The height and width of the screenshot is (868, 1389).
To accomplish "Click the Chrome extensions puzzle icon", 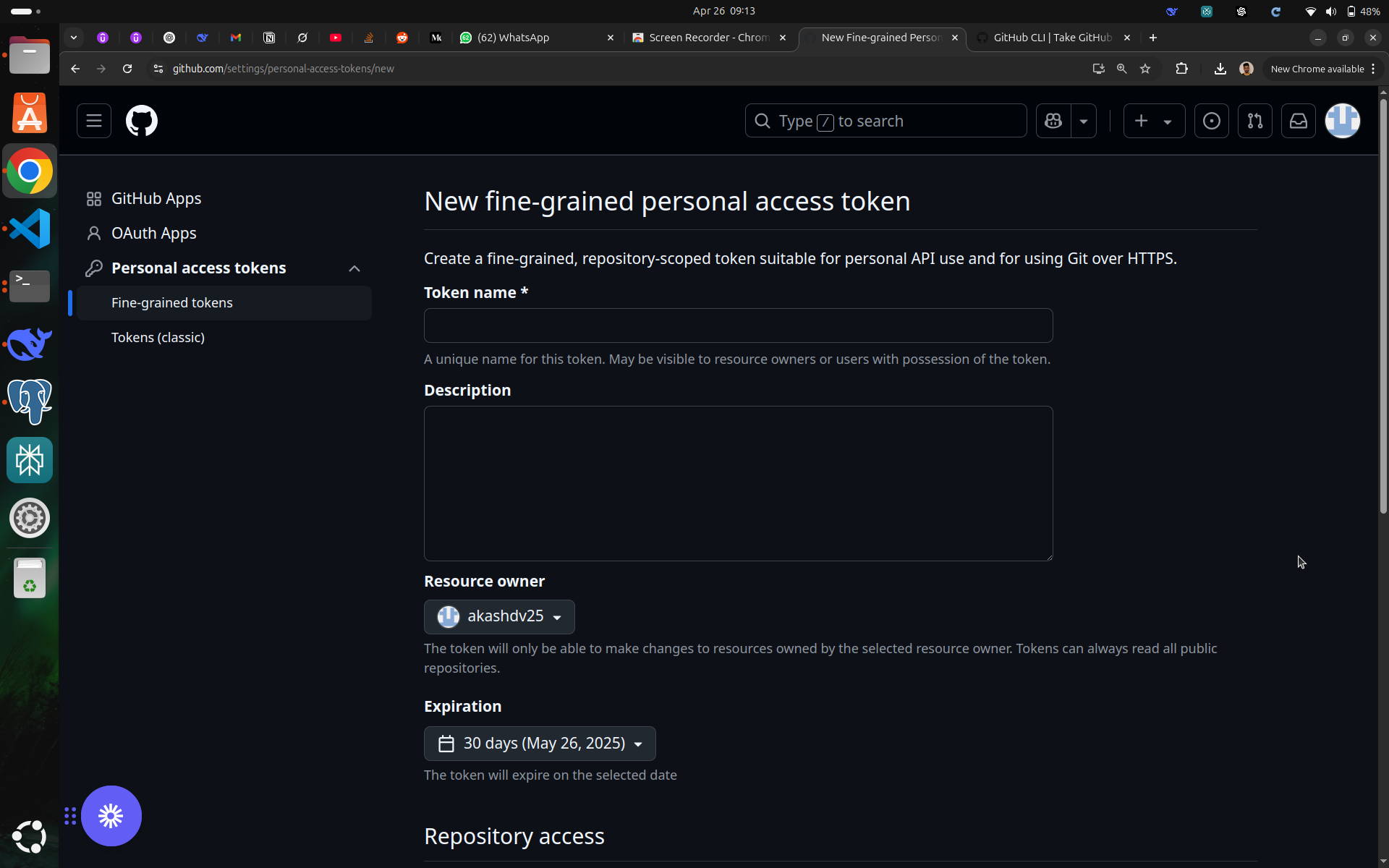I will [1181, 69].
